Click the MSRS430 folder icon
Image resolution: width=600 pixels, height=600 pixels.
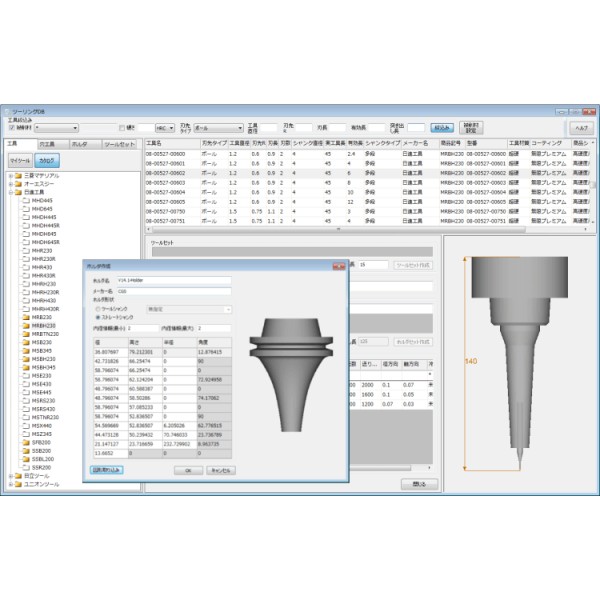tap(26, 409)
